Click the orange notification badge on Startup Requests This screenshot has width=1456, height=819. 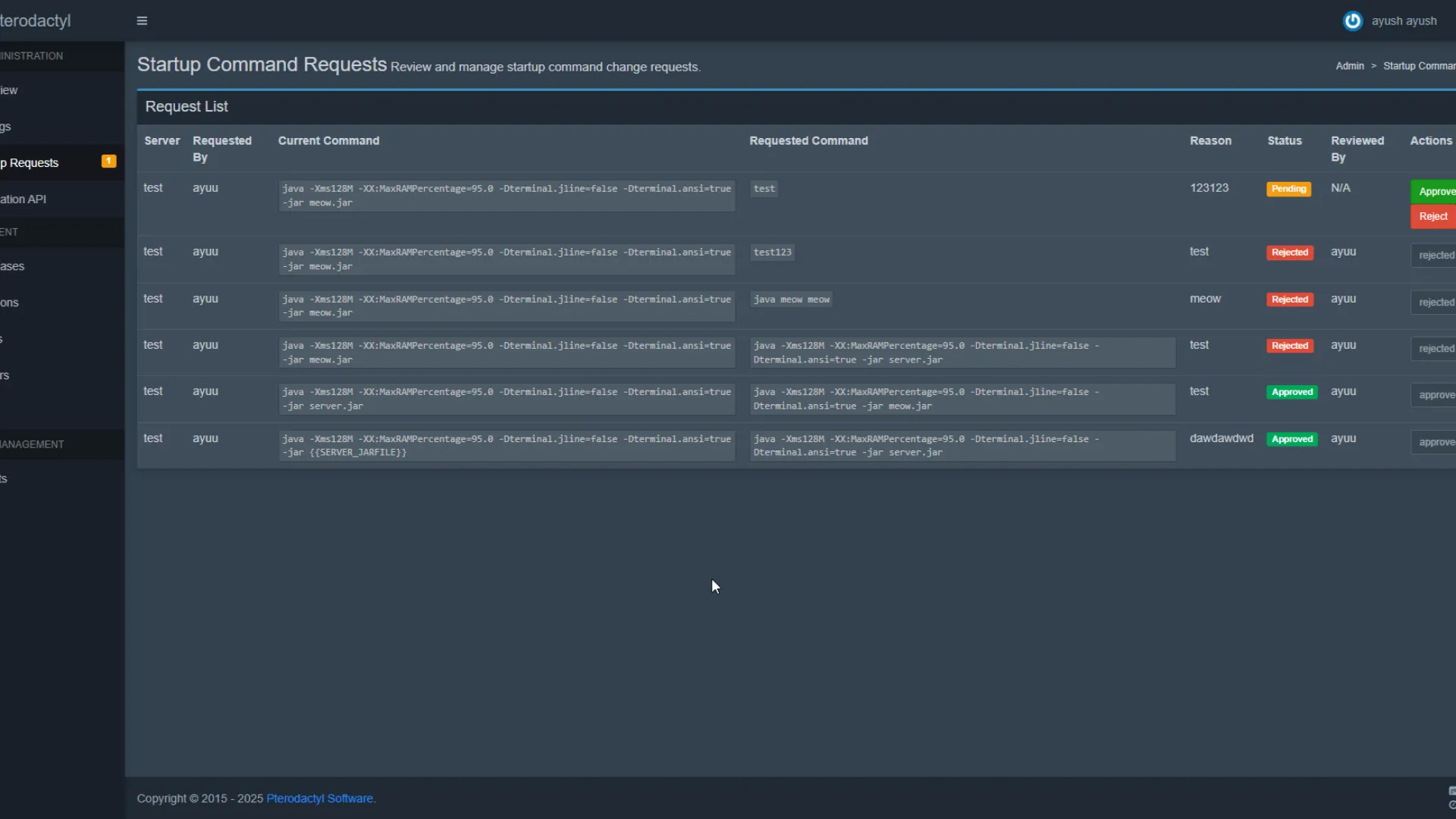108,161
